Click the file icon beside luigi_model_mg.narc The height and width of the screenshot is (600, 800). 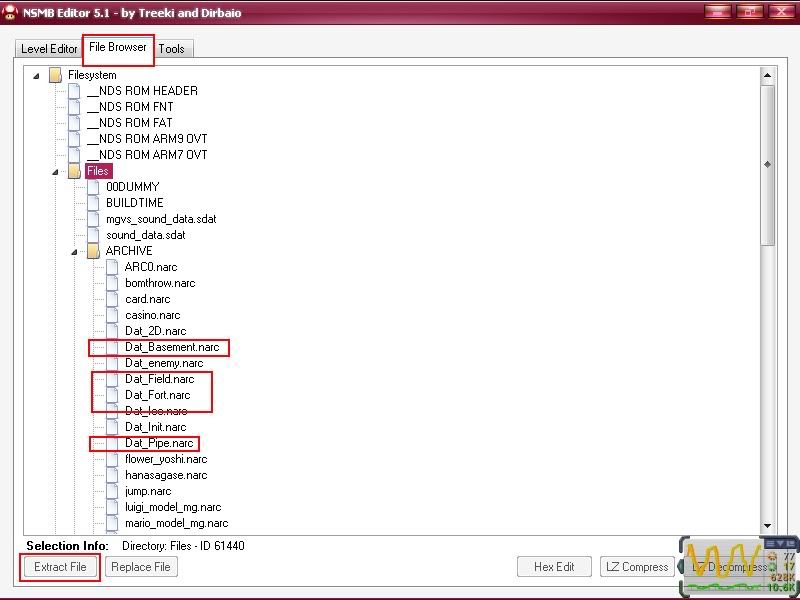click(112, 507)
